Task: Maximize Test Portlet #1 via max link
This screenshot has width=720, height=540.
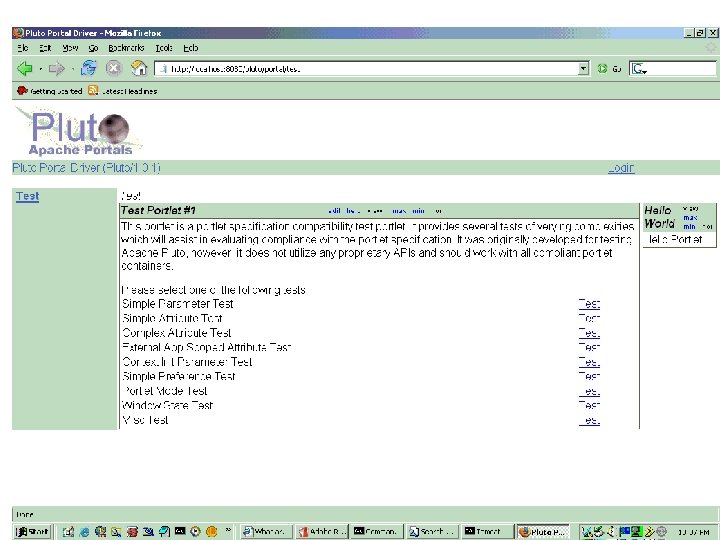Action: pyautogui.click(x=399, y=211)
